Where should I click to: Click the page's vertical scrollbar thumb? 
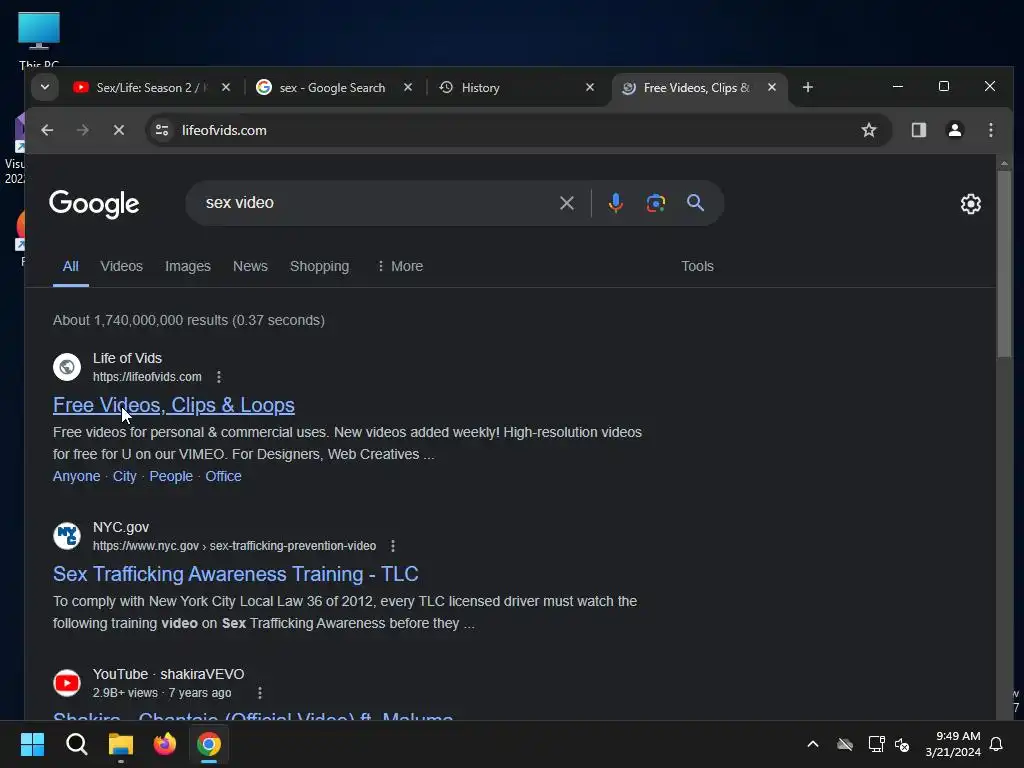1004,264
